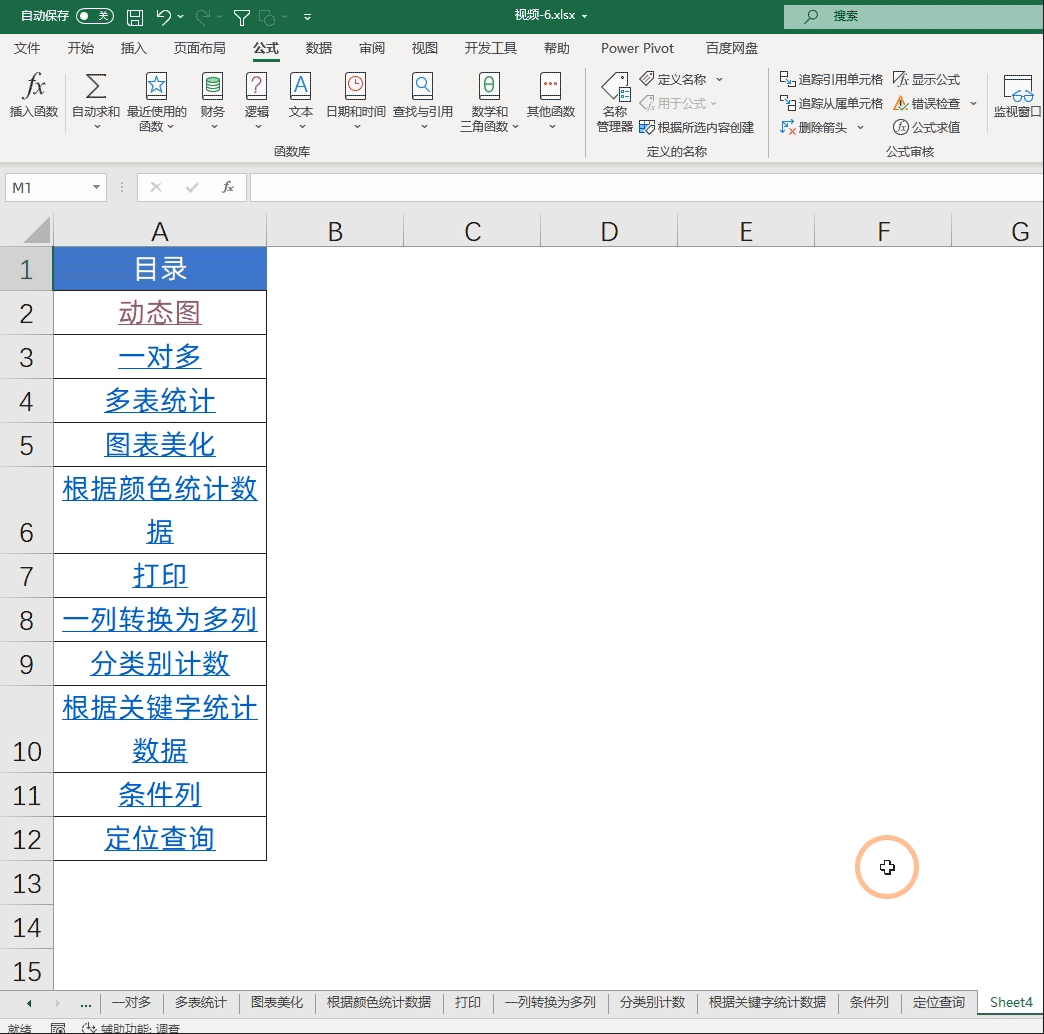Click inside the formula bar input
The height and width of the screenshot is (1034, 1044).
640,187
